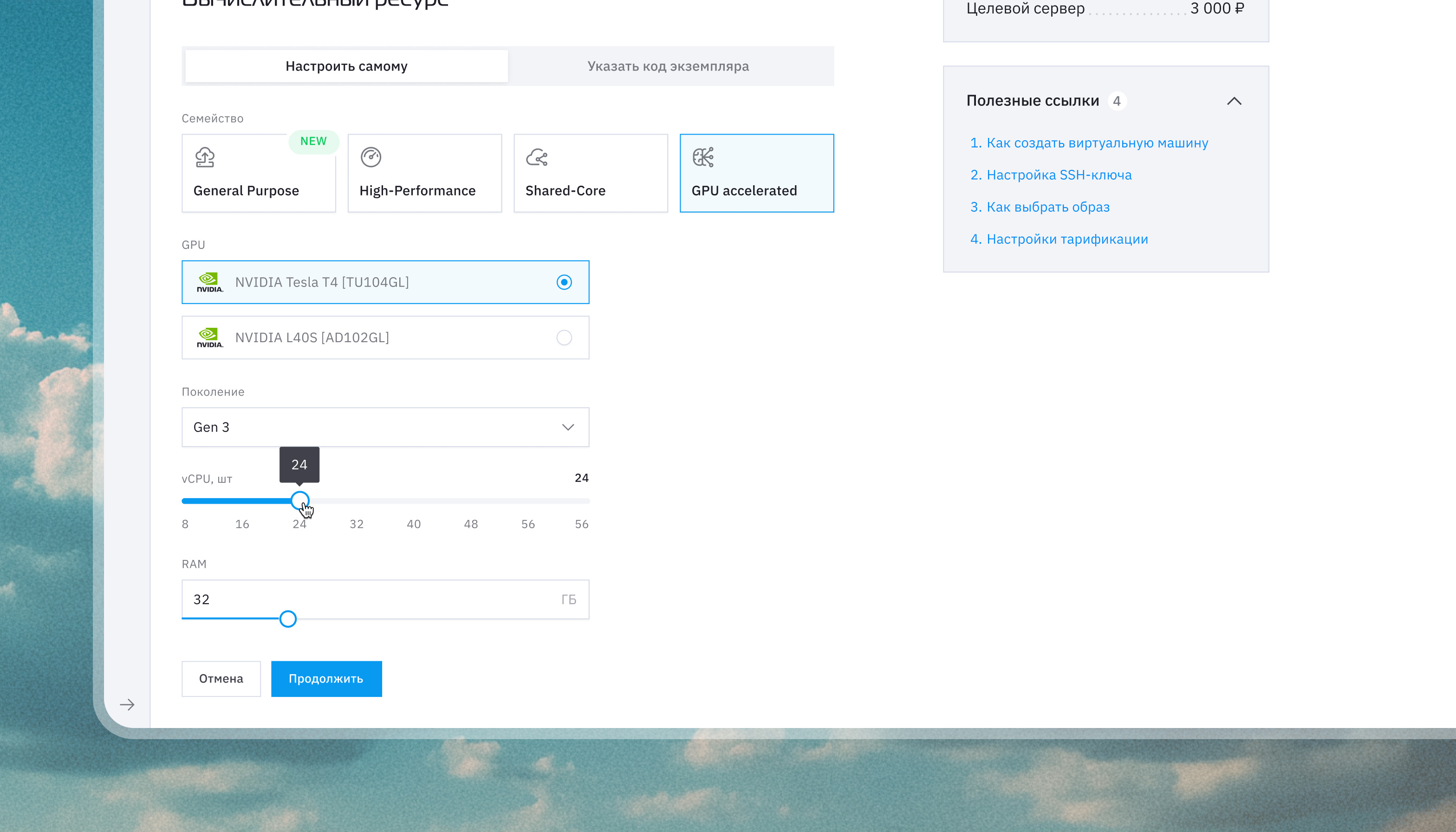Choose the Shared-Core family card
Image resolution: width=1456 pixels, height=832 pixels.
[591, 173]
